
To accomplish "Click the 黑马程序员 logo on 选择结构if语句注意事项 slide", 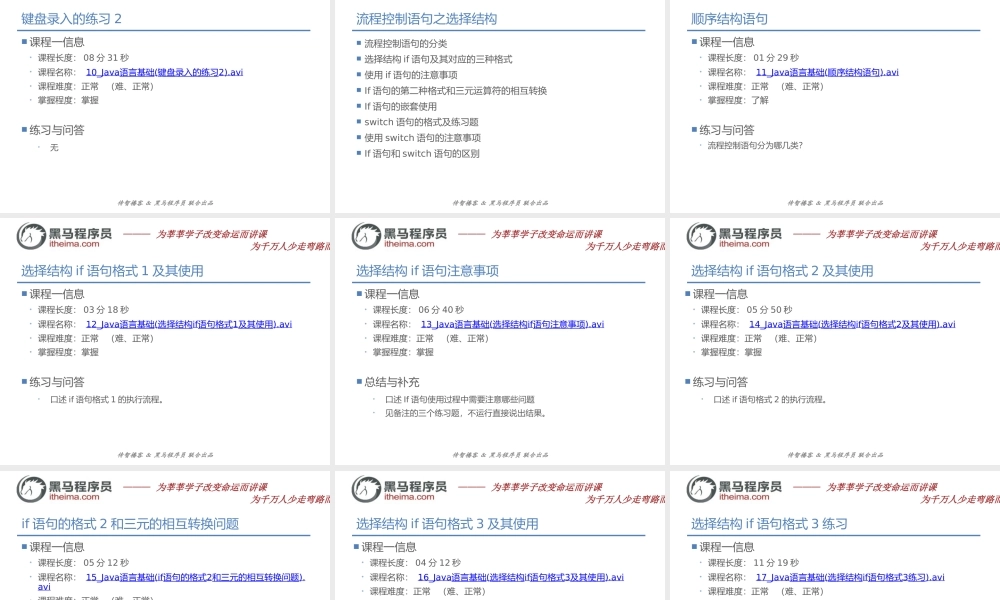I will pyautogui.click(x=367, y=236).
